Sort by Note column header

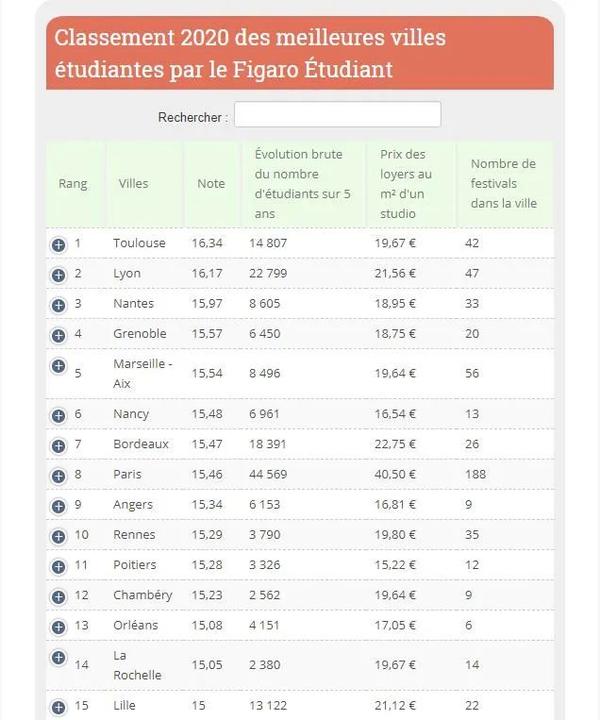[x=211, y=184]
